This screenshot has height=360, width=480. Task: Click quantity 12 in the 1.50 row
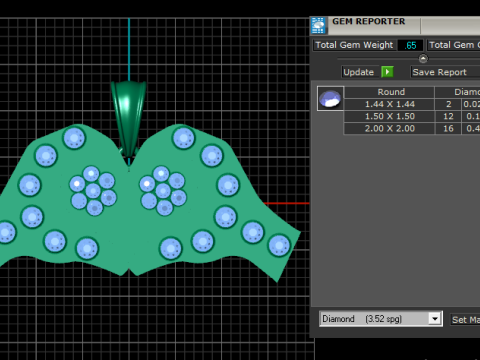448,116
